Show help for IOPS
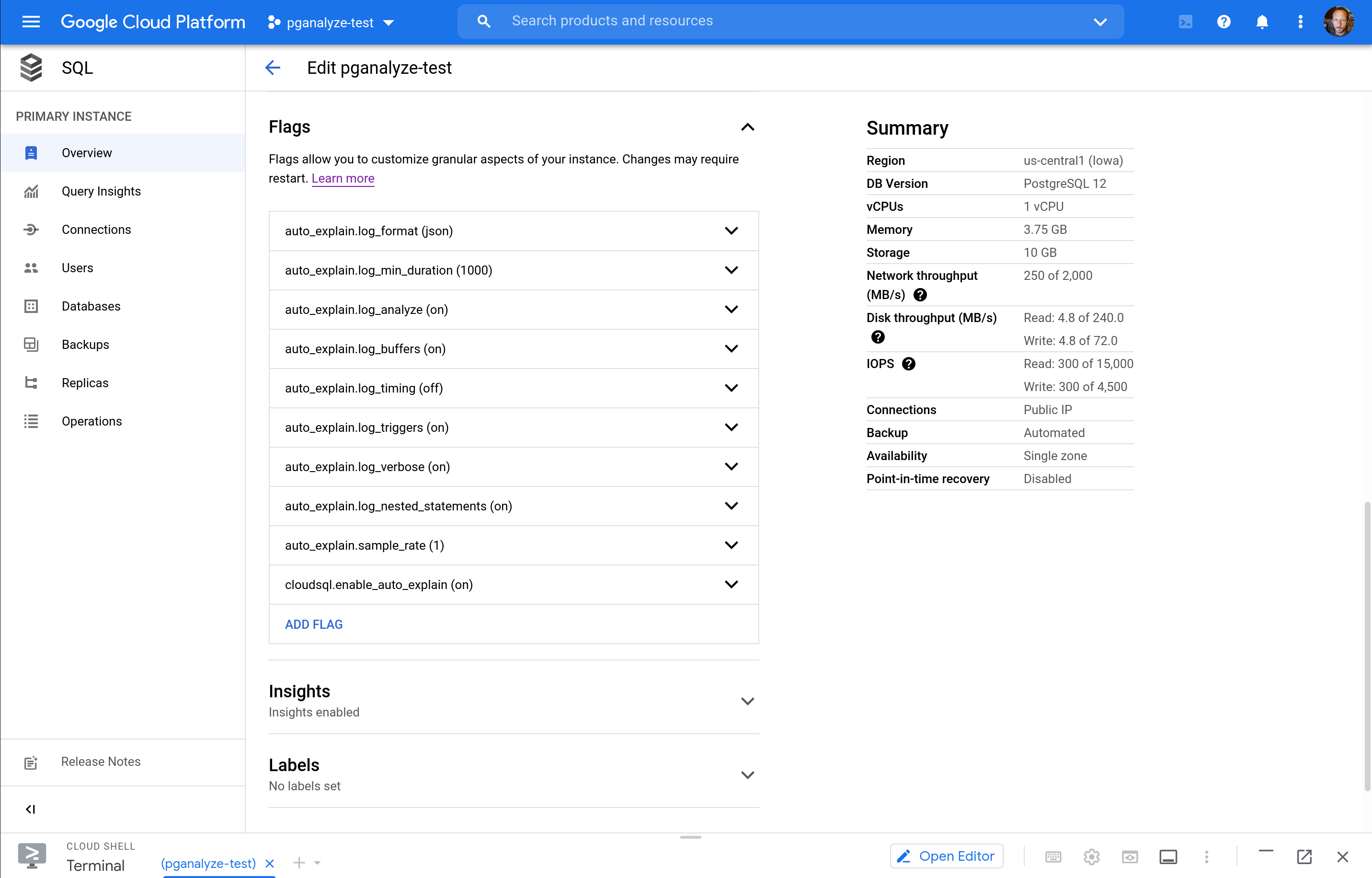1372x878 pixels. pyautogui.click(x=909, y=364)
